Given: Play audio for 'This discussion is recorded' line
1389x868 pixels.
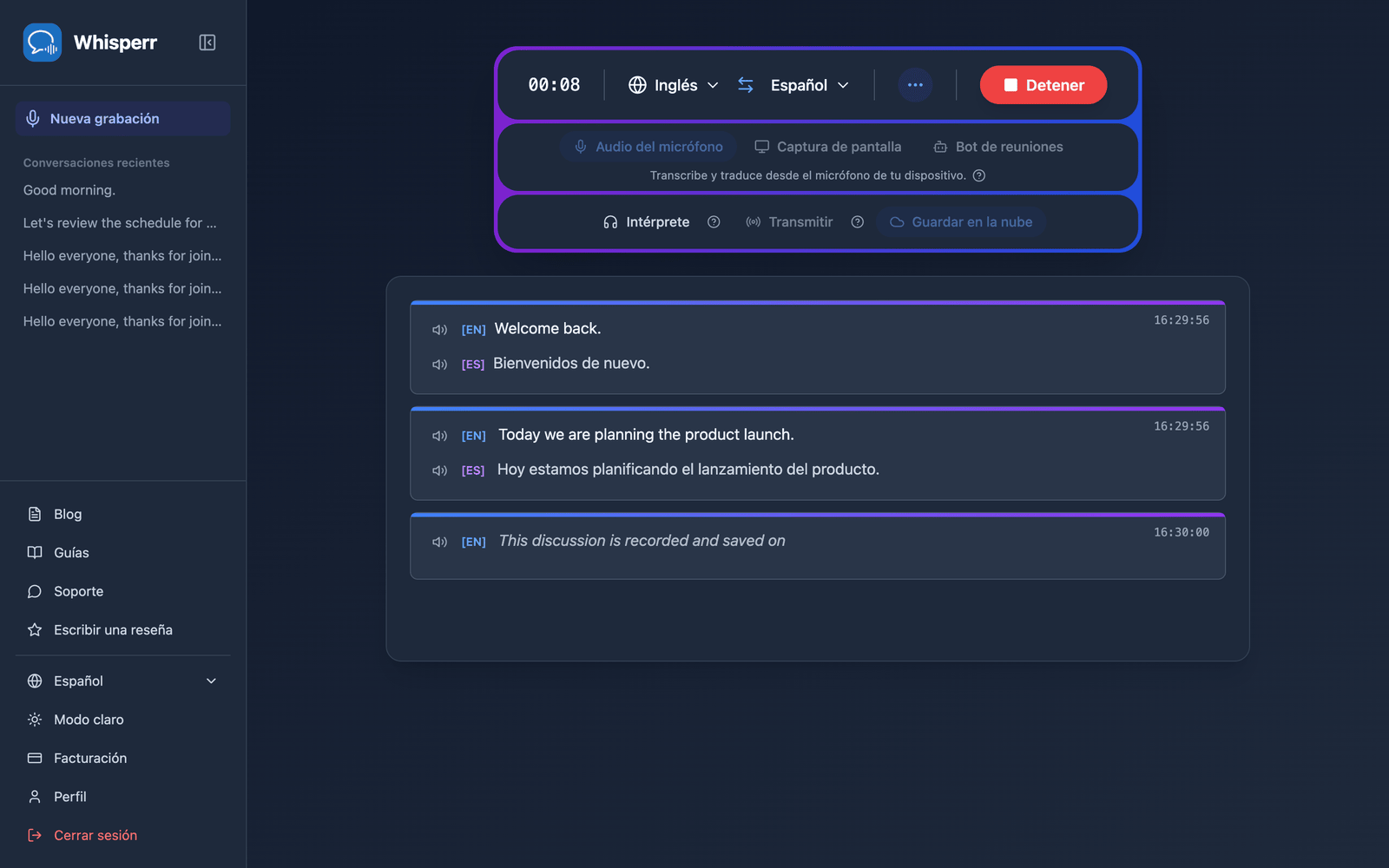Looking at the screenshot, I should [440, 542].
